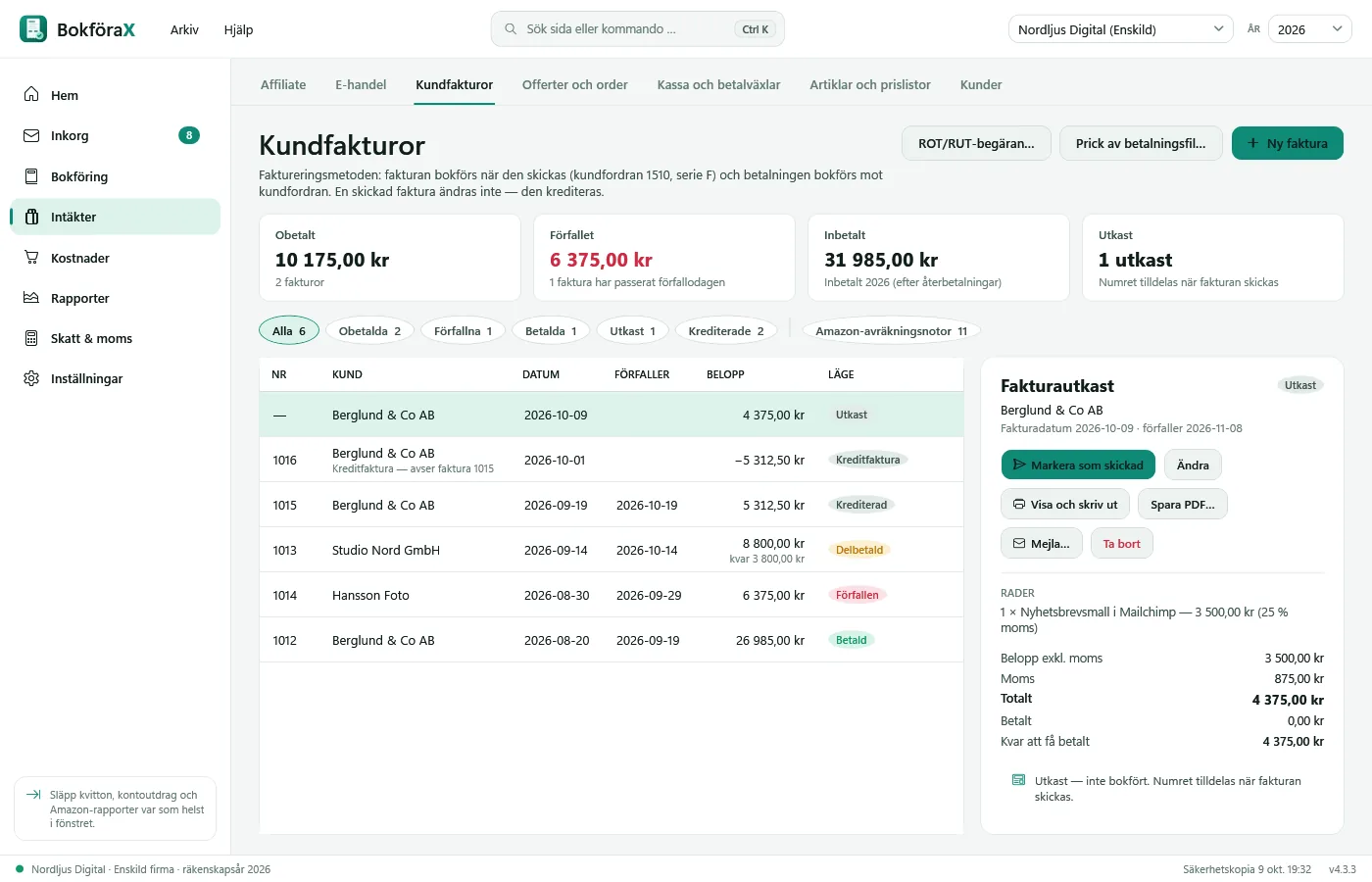Open the Nordljus Digital company dropdown

(x=1121, y=29)
